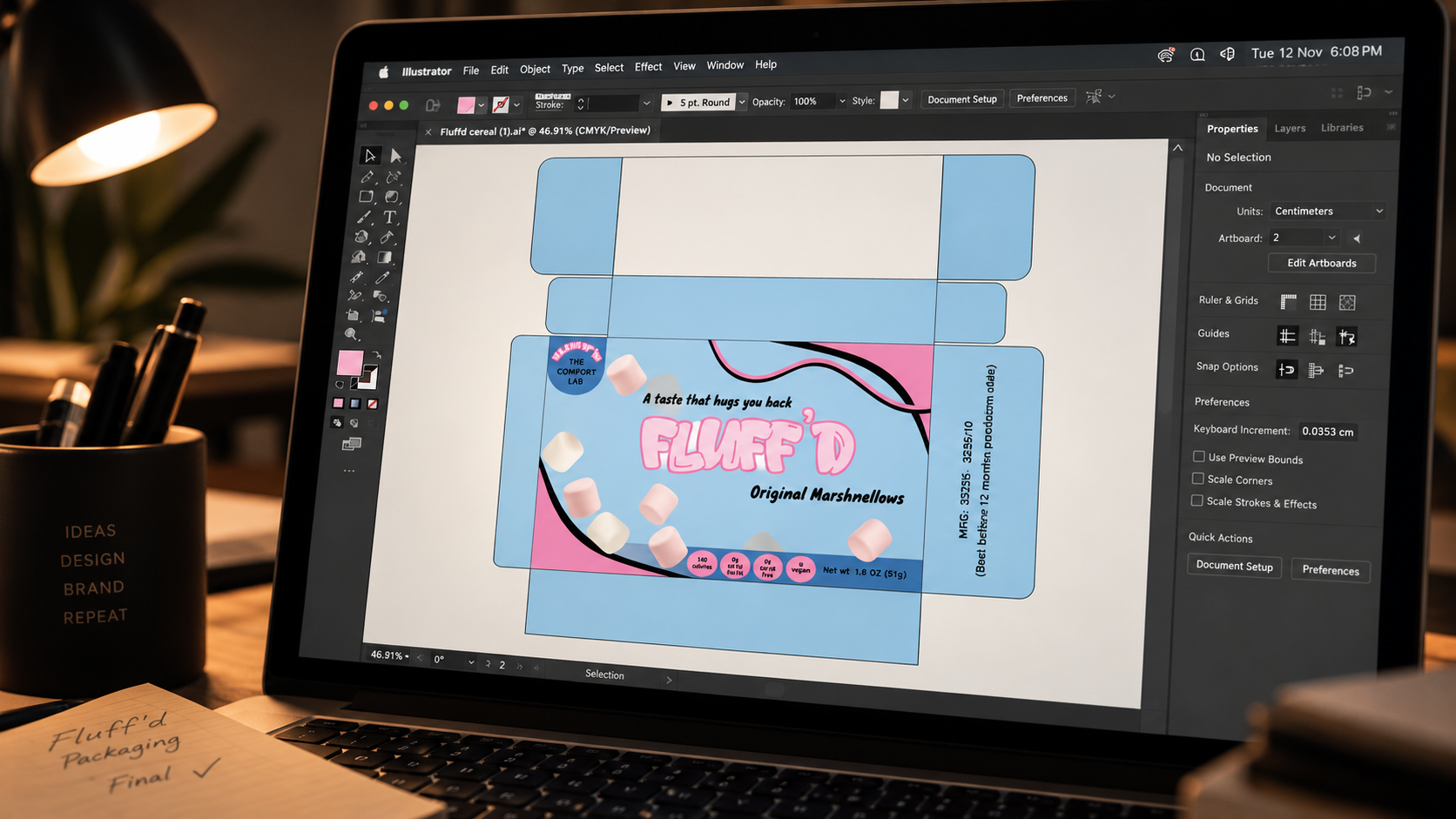Toggle snap to point option

1286,369
